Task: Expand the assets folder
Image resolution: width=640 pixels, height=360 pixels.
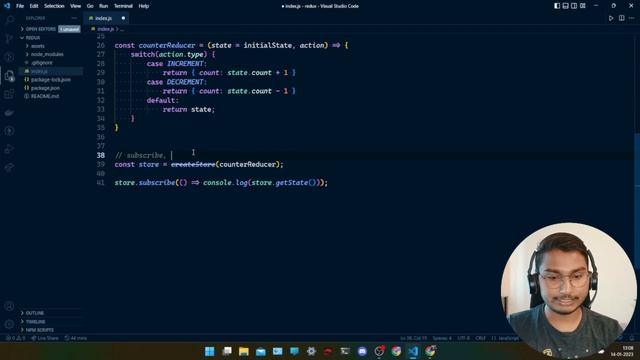Action: [38, 46]
